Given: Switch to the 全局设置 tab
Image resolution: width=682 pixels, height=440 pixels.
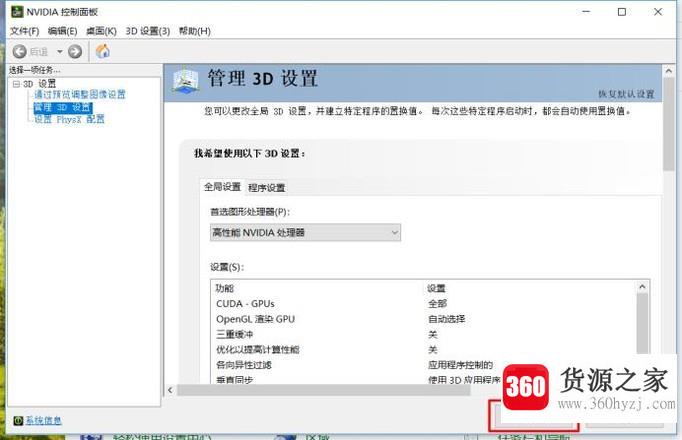Looking at the screenshot, I should click(x=222, y=187).
